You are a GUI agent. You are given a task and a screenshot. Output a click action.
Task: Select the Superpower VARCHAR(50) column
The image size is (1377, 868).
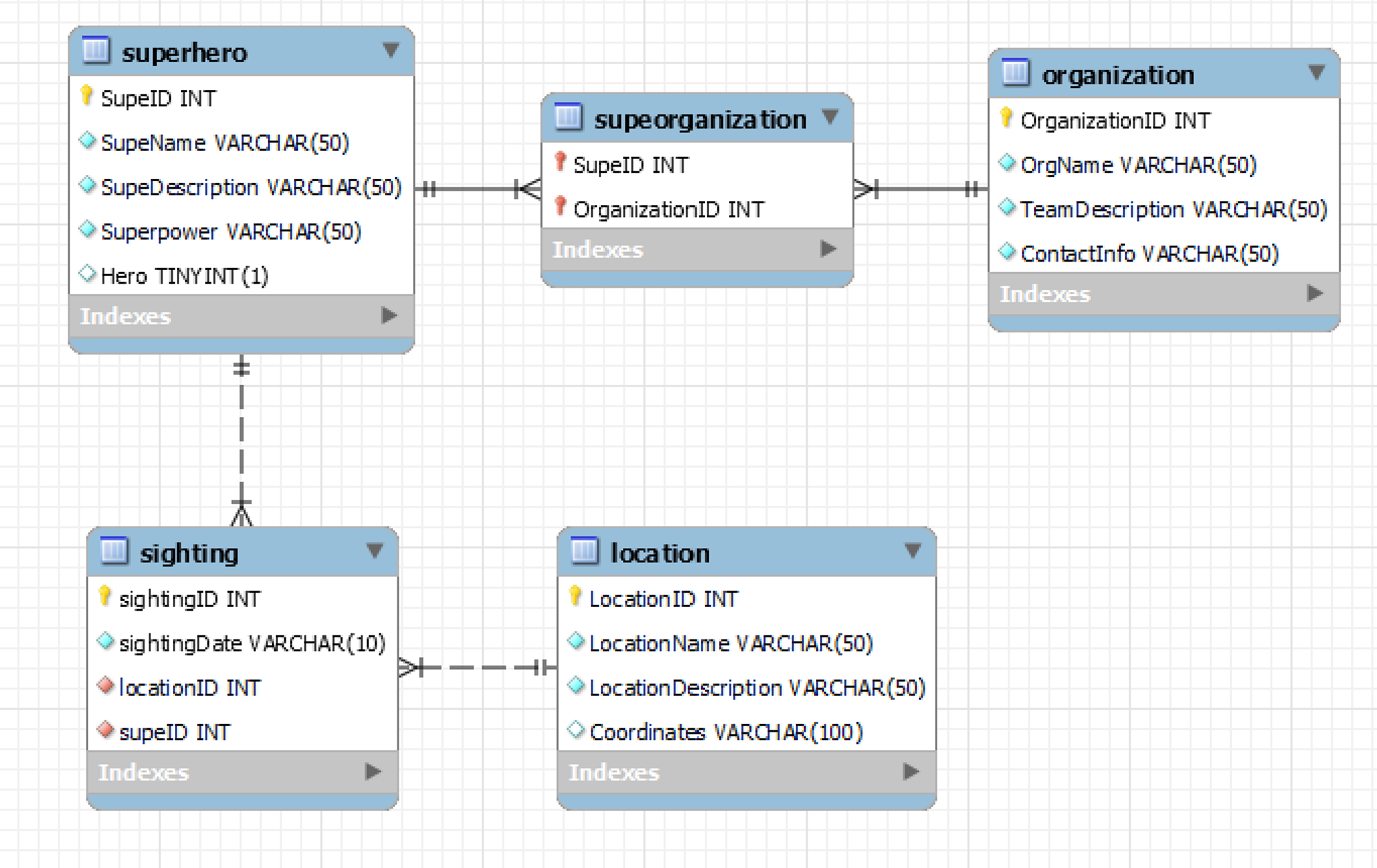[x=231, y=232]
